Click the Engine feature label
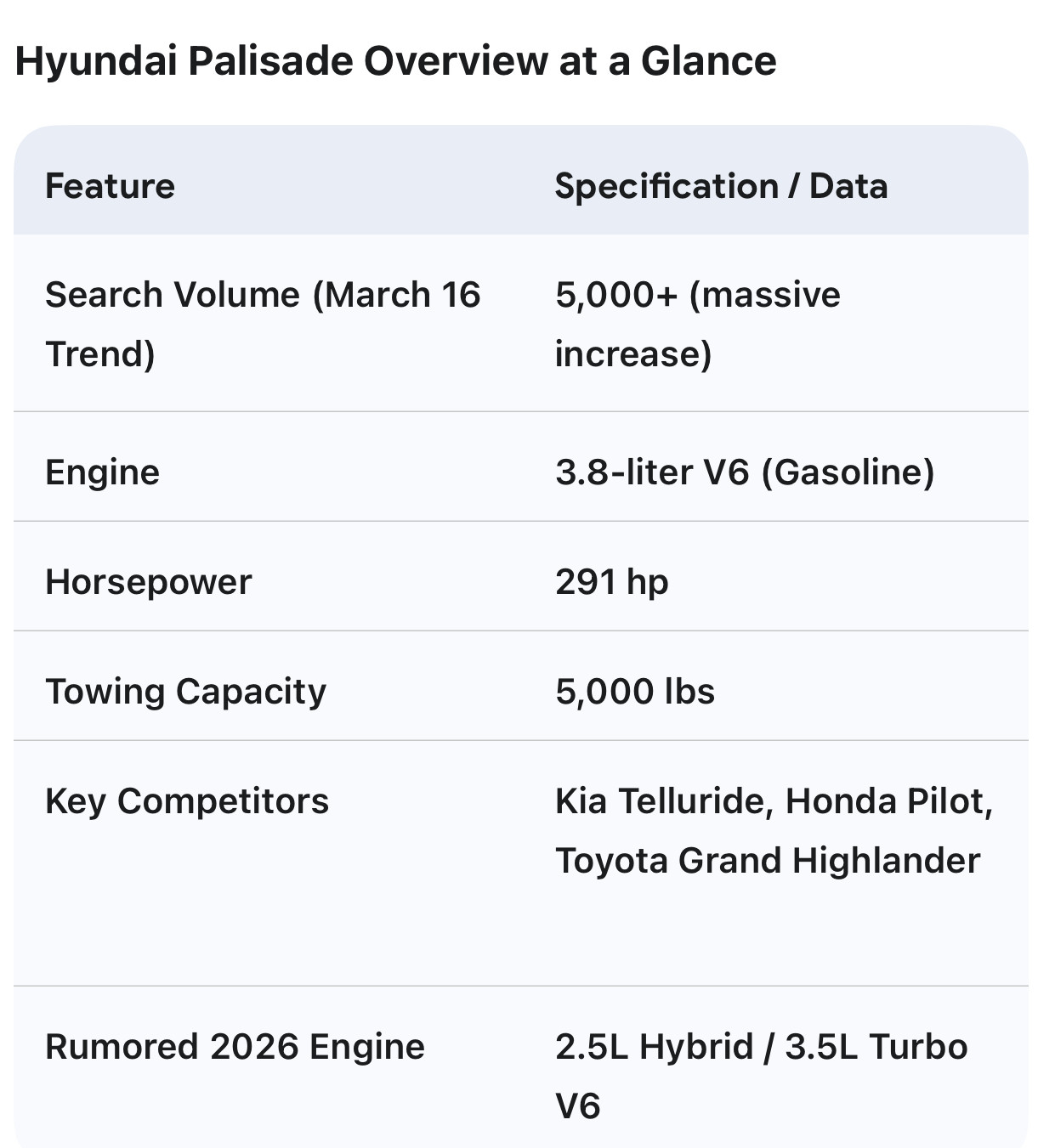Screen dimensions: 1038x1148 (102, 472)
